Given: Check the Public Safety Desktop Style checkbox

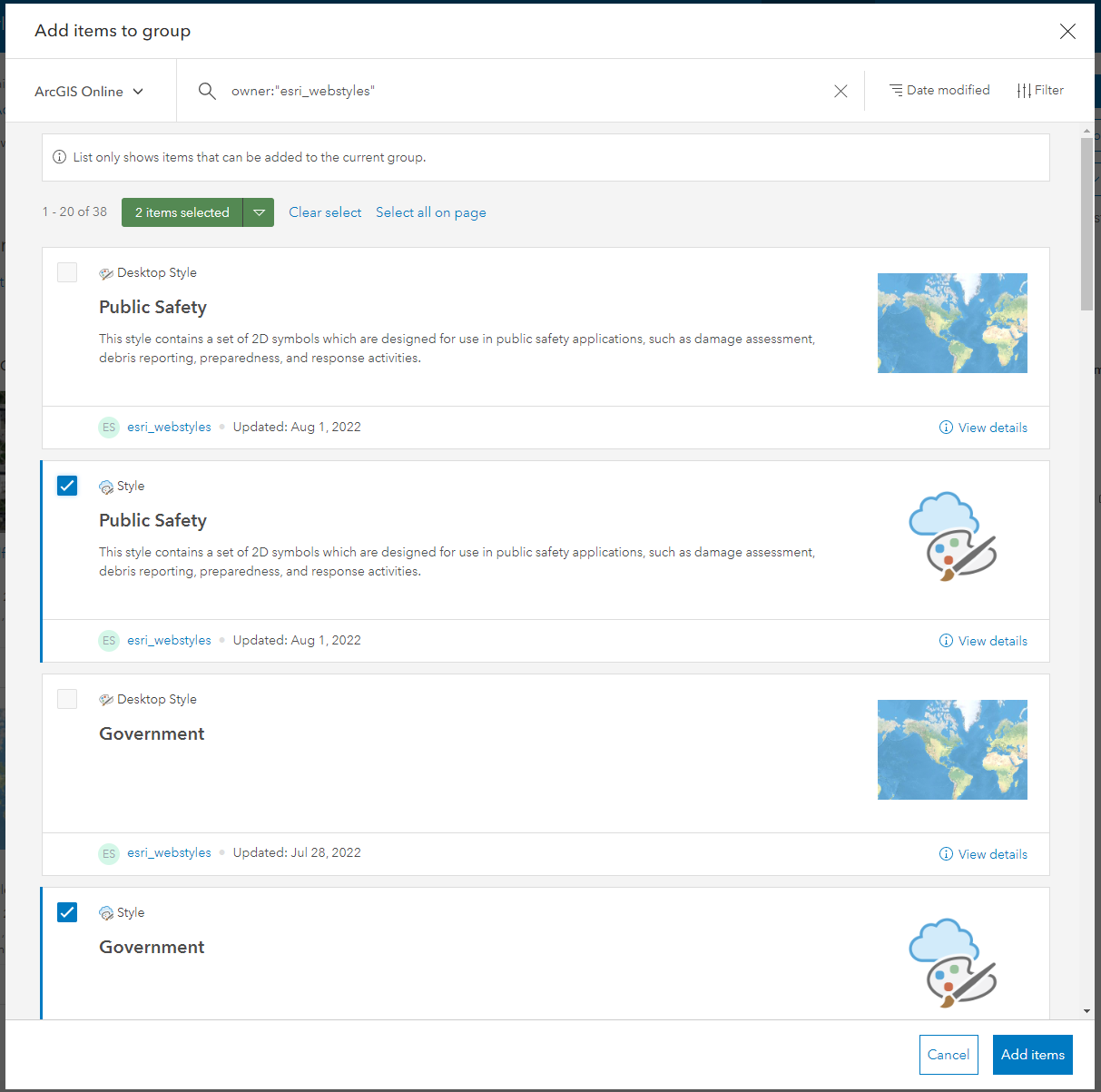Looking at the screenshot, I should pyautogui.click(x=67, y=272).
